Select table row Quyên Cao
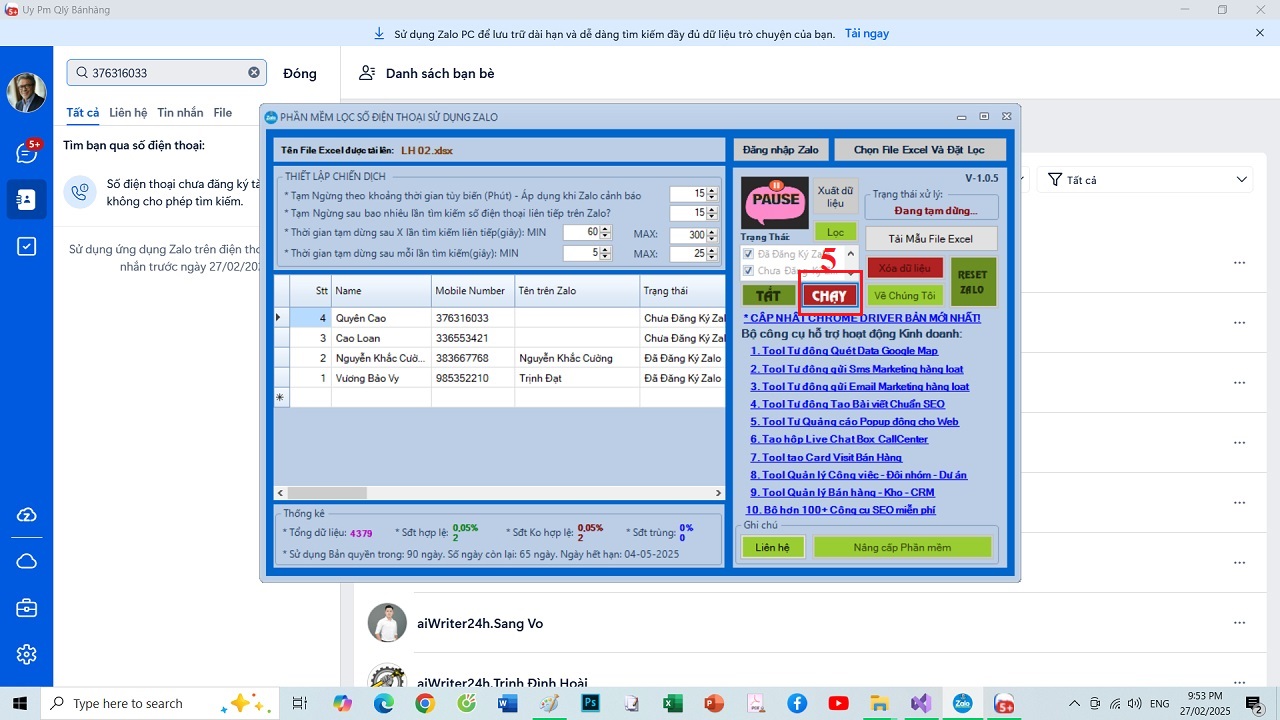 tap(499, 318)
